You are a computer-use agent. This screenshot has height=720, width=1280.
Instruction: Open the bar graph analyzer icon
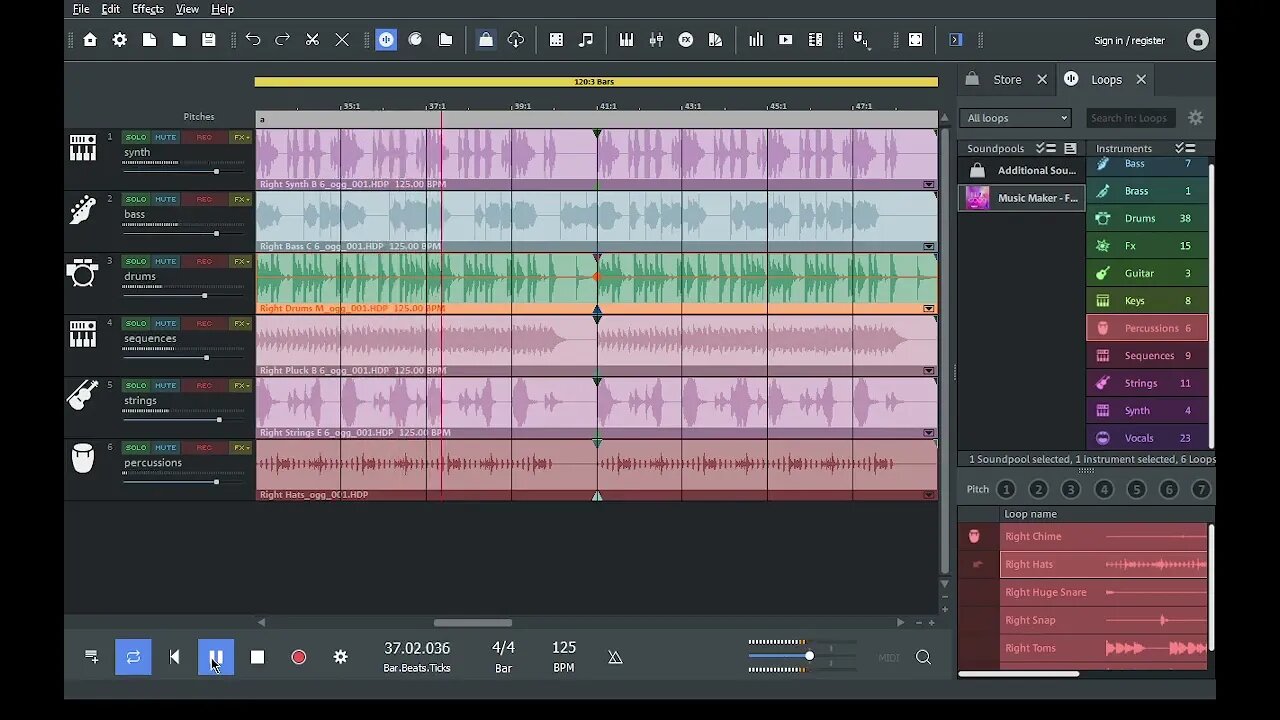756,40
